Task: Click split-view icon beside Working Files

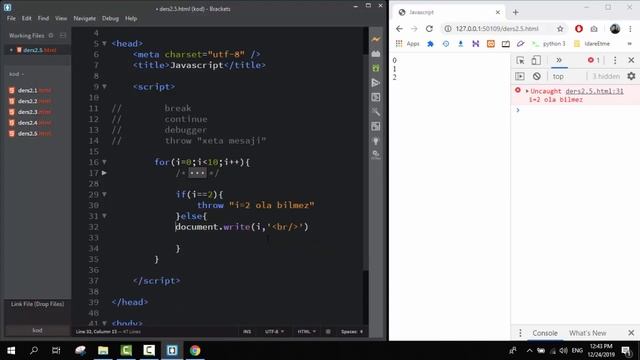Action: pyautogui.click(x=63, y=36)
